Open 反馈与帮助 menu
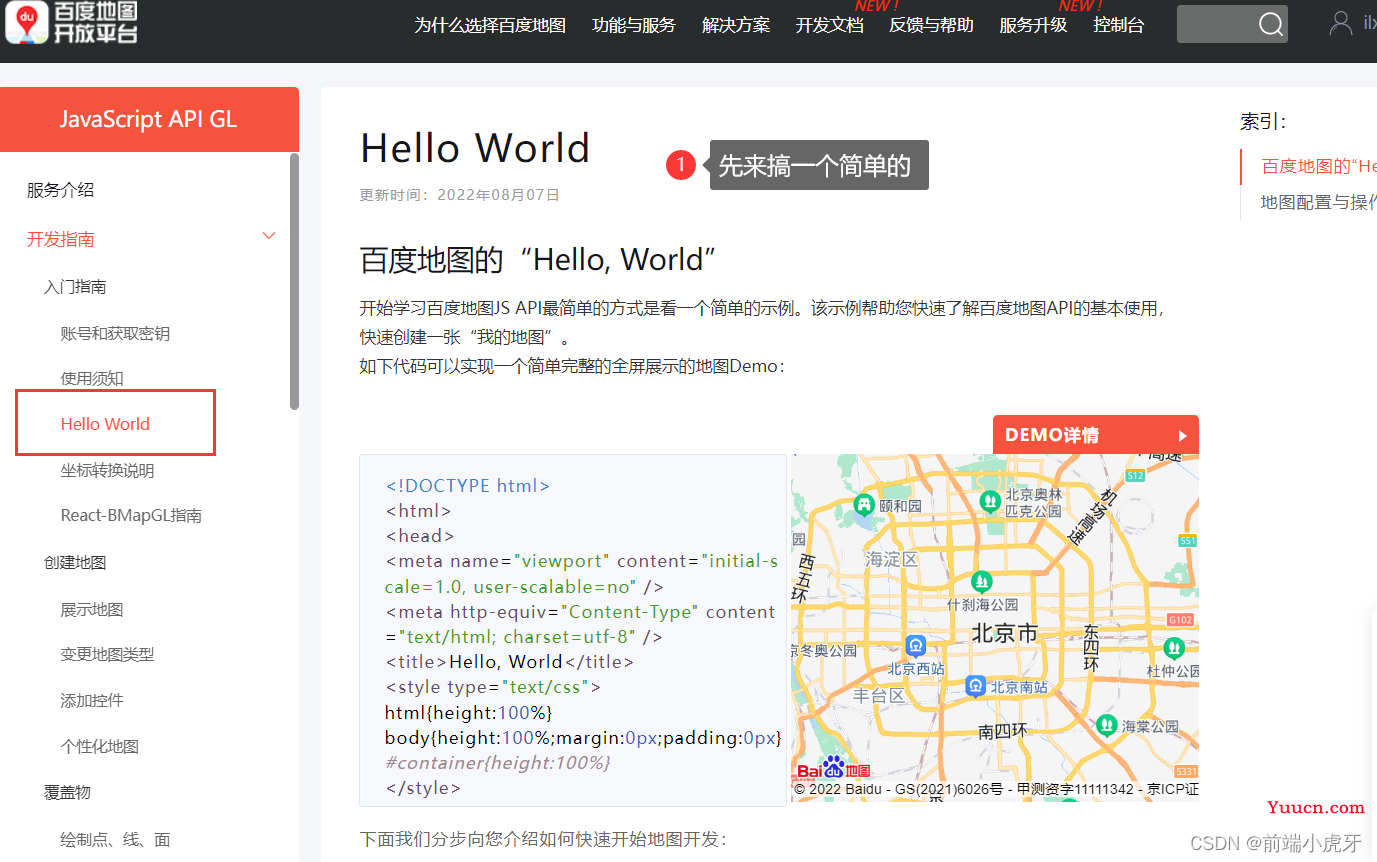The height and width of the screenshot is (862, 1377). [x=931, y=25]
